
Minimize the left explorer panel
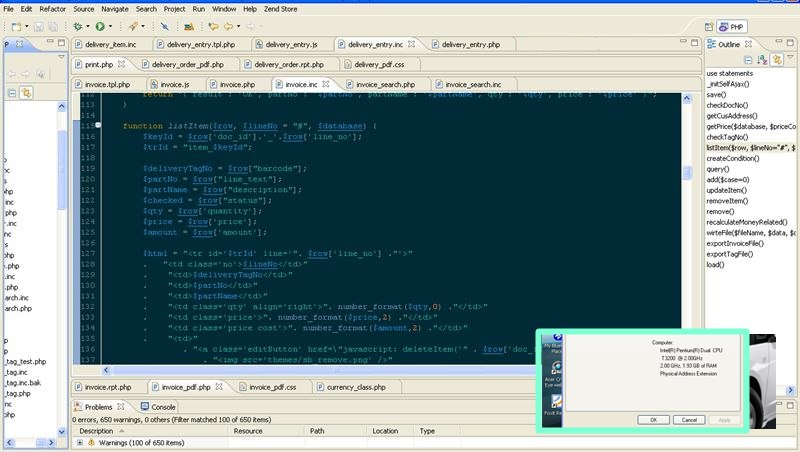click(x=49, y=42)
